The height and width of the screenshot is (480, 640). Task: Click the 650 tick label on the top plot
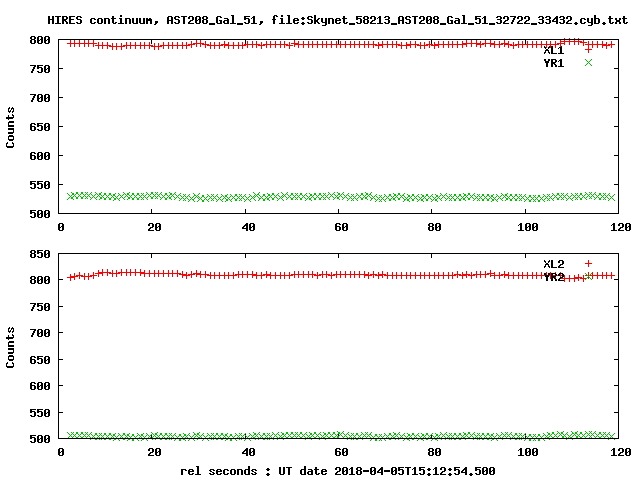pos(40,127)
